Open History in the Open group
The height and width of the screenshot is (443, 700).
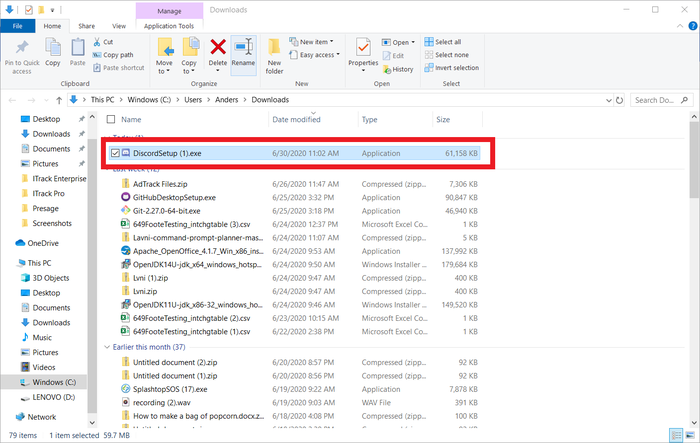tap(397, 69)
